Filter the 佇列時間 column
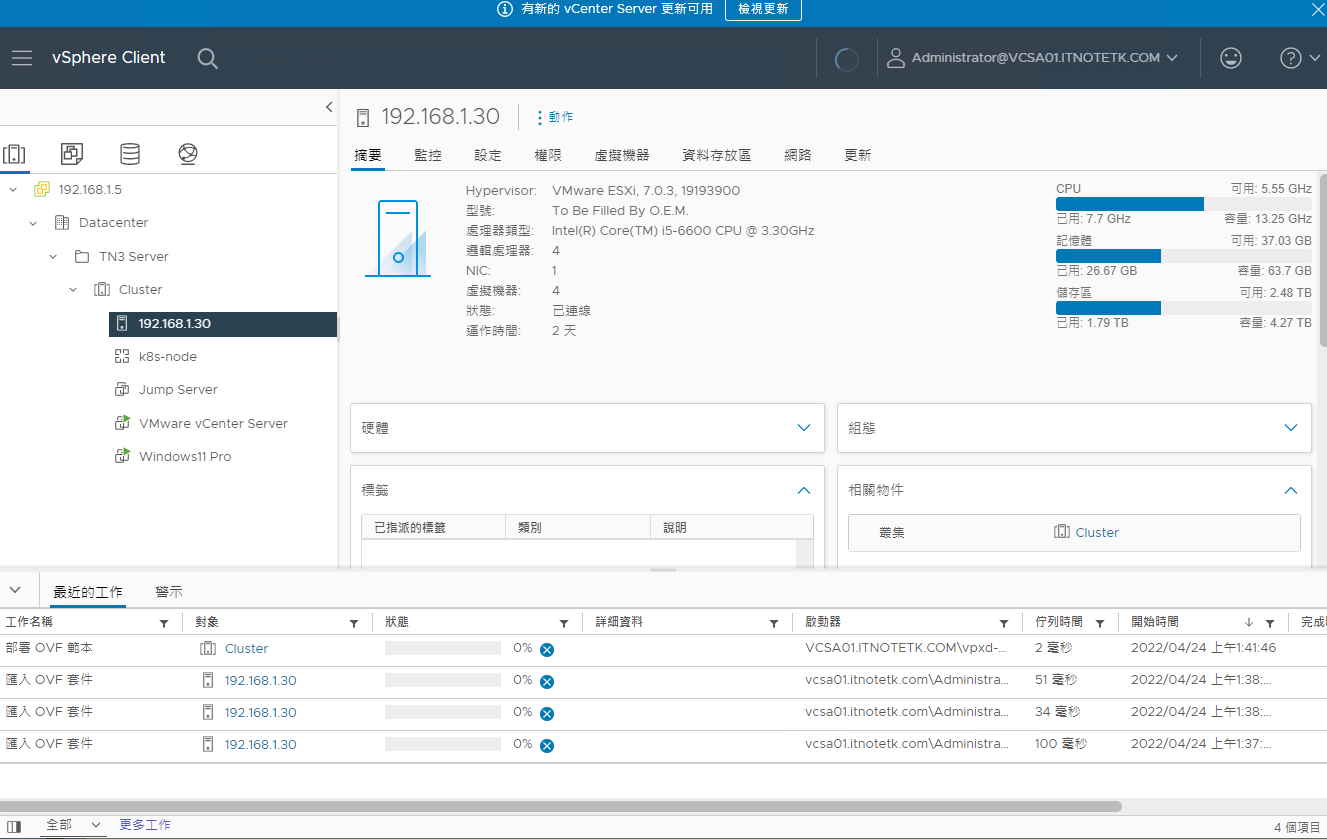The height and width of the screenshot is (839, 1327). click(1100, 623)
